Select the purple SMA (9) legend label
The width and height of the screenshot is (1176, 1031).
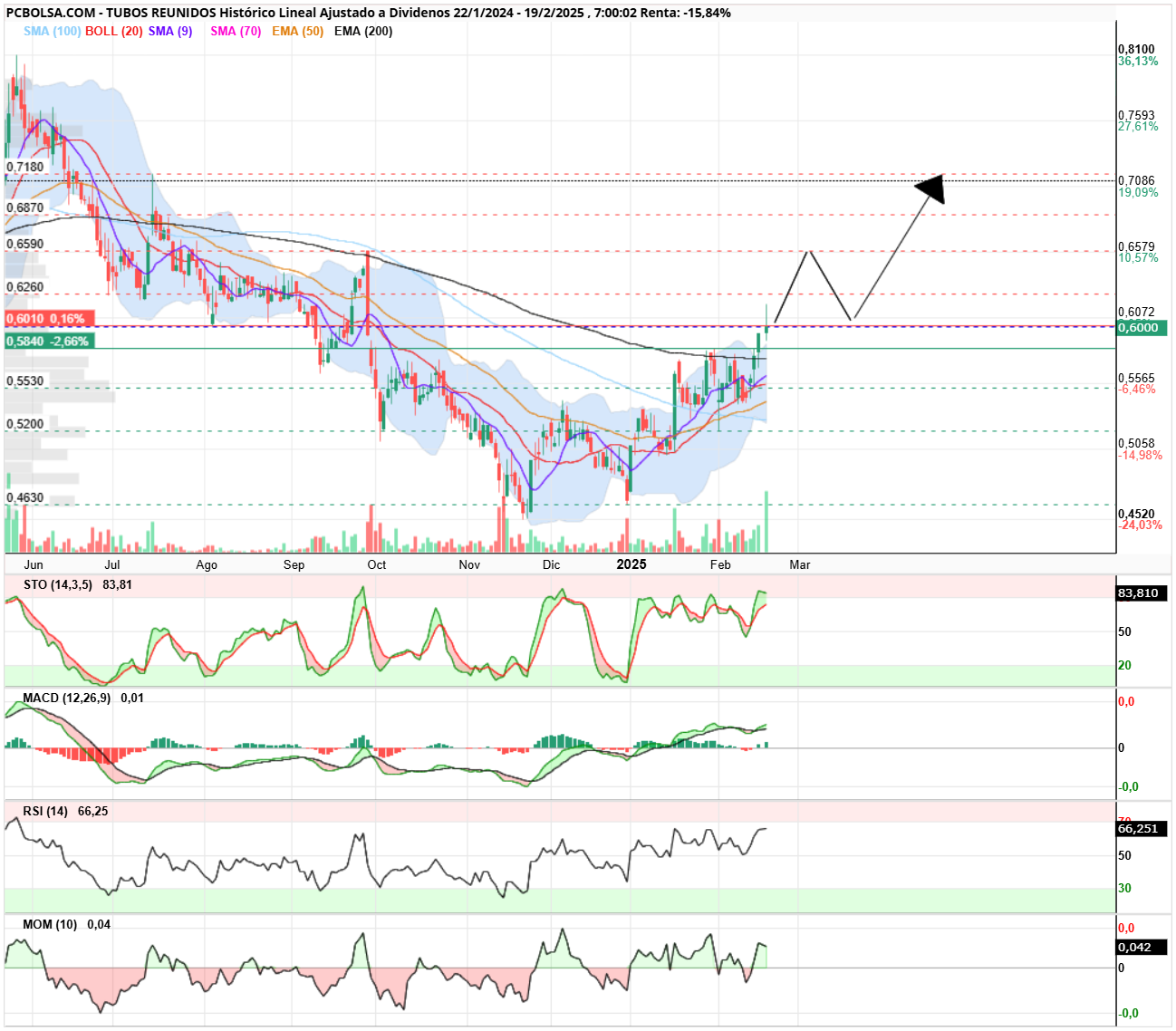[170, 31]
